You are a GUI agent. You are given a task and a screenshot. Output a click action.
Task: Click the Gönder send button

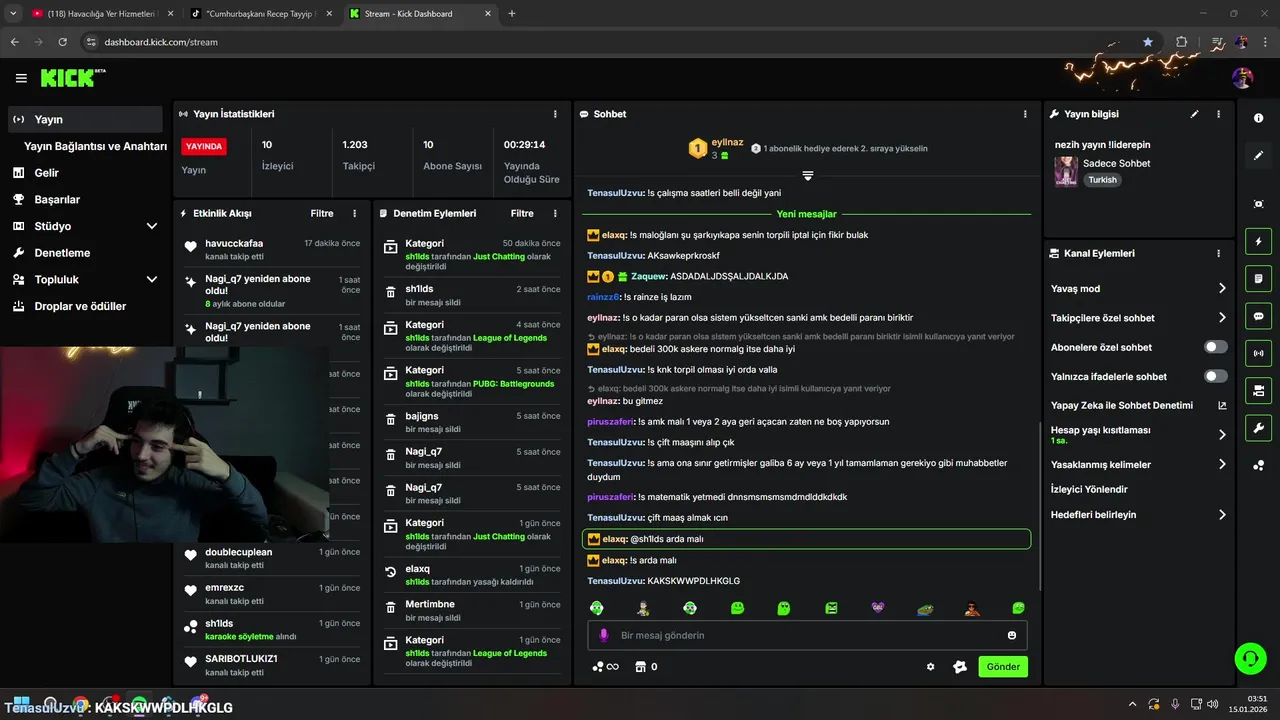(x=1003, y=667)
